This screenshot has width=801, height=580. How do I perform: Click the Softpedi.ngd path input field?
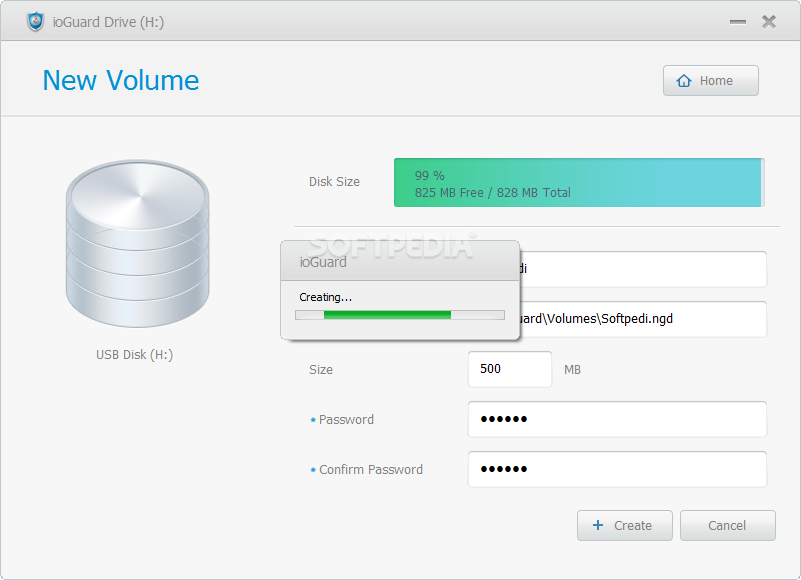(x=643, y=319)
